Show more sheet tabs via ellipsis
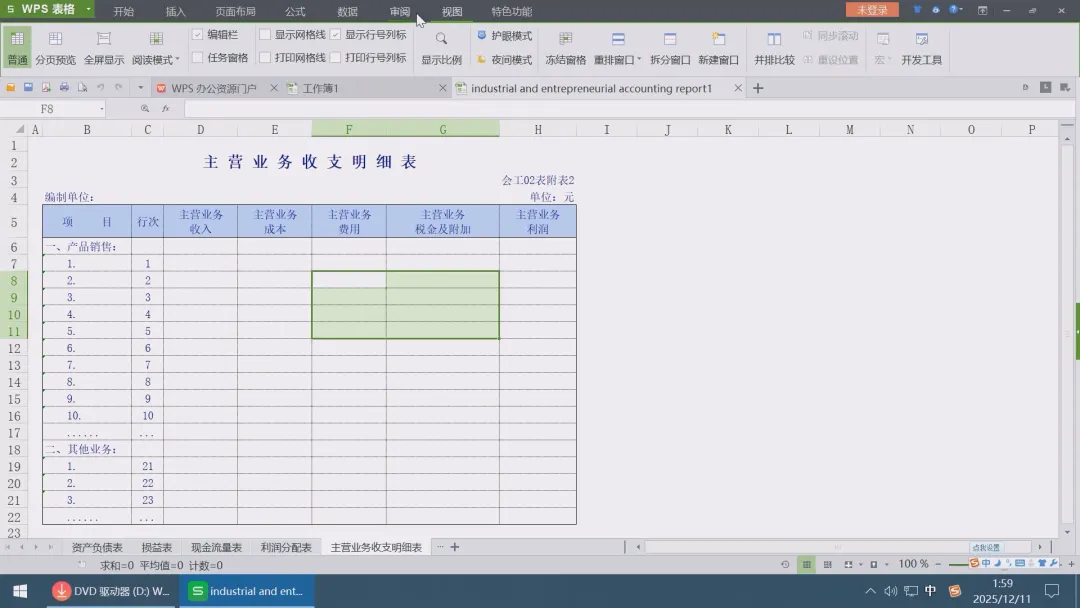Image resolution: width=1080 pixels, height=608 pixels. point(439,547)
